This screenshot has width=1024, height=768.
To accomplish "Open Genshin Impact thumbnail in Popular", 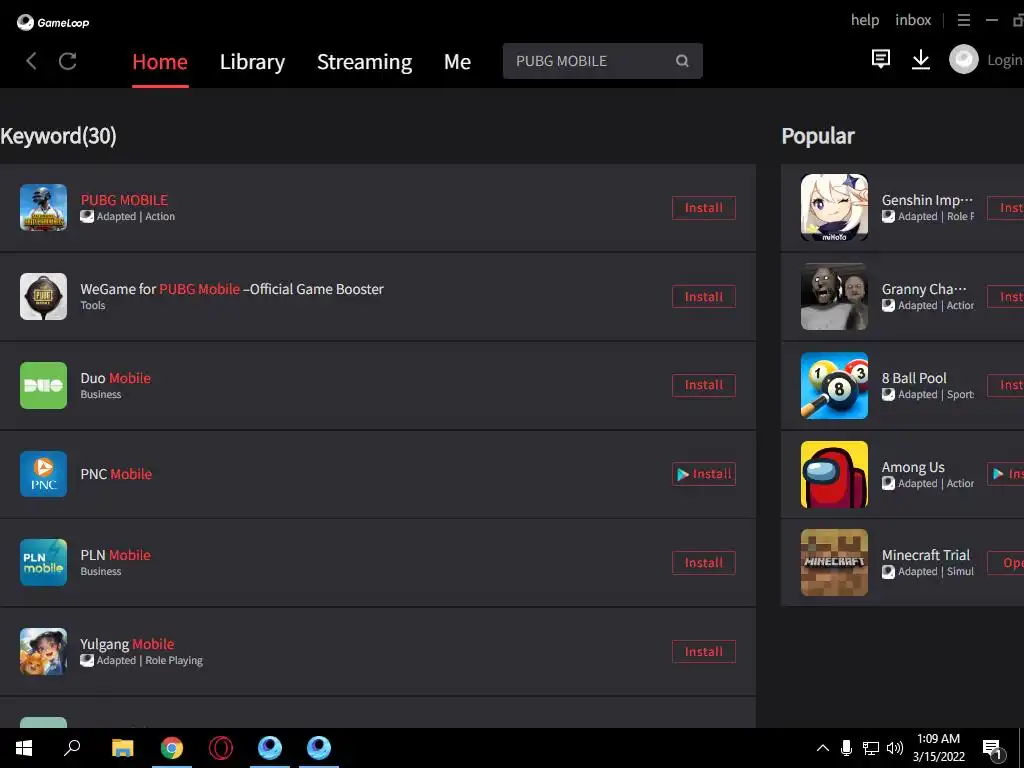I will [835, 208].
